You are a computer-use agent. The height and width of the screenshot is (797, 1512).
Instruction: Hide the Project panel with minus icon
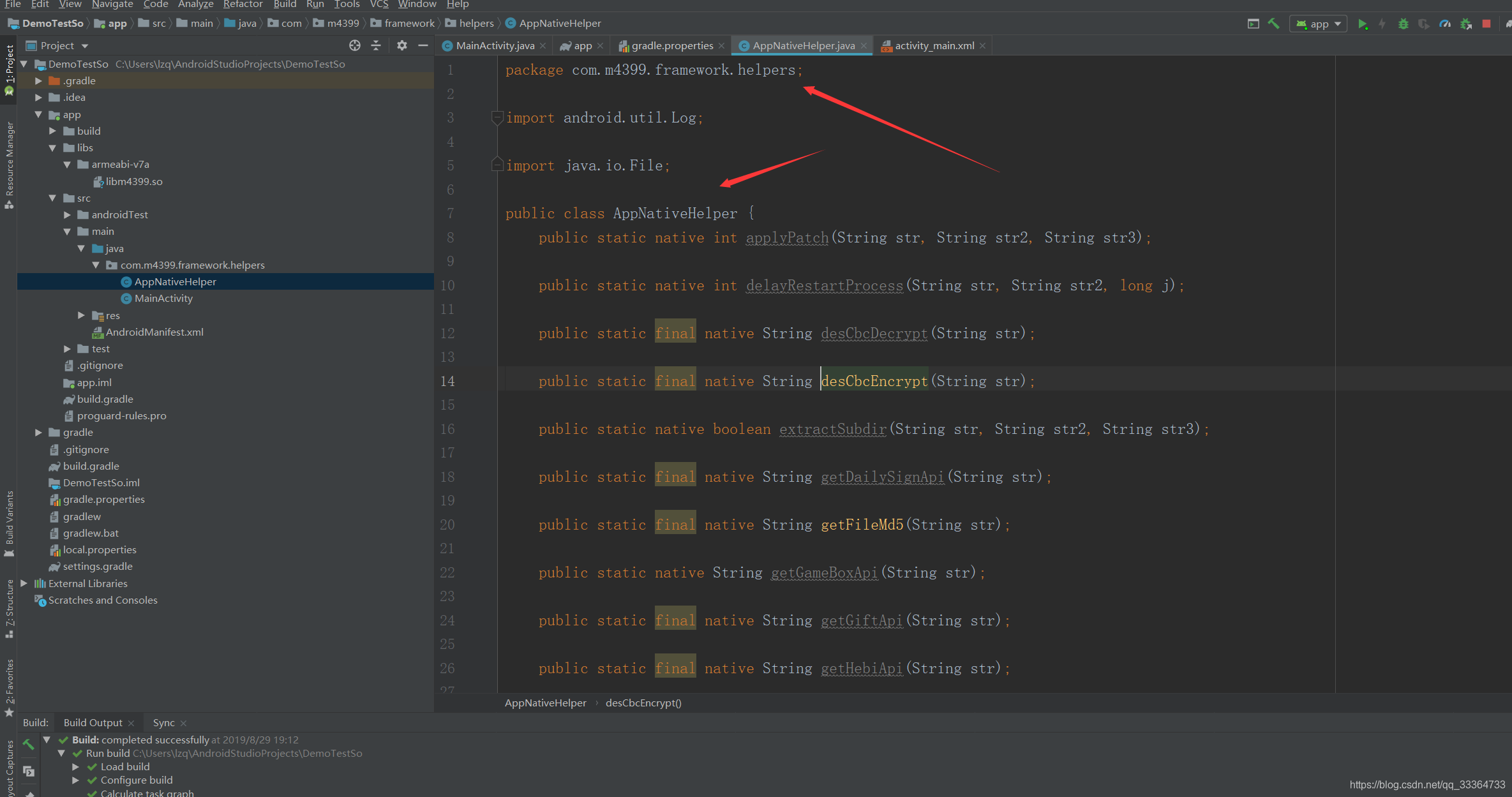click(x=423, y=45)
